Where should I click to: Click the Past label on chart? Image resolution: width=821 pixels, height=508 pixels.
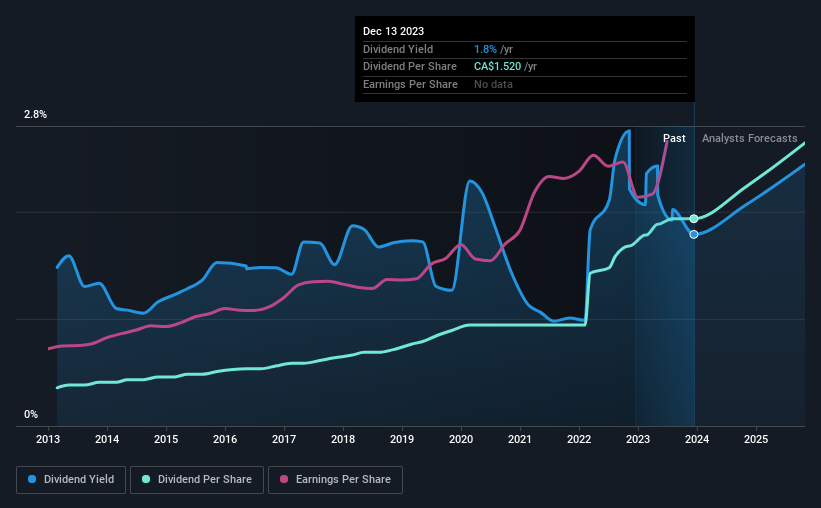[674, 138]
